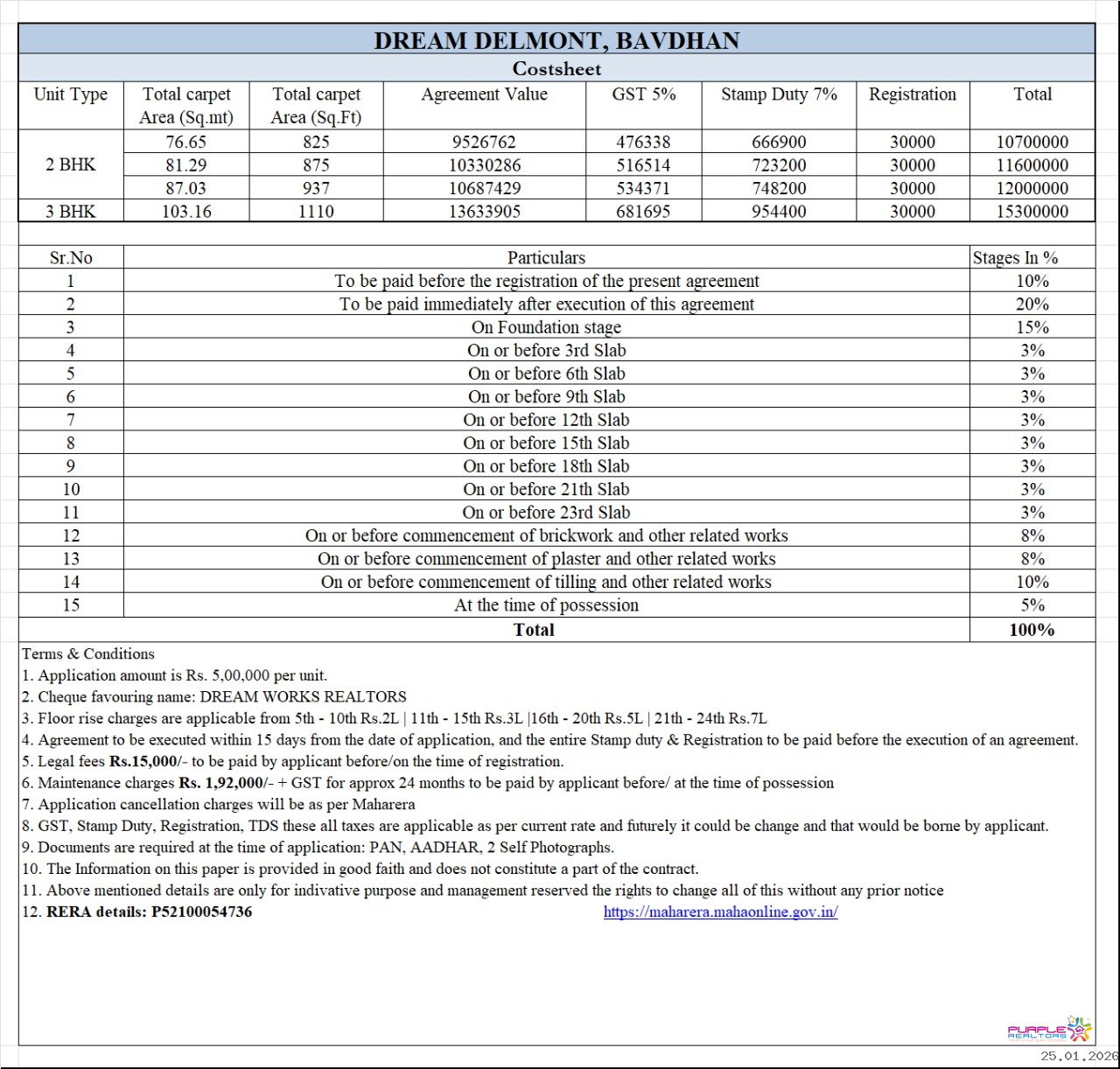Click the Purple Realtors logo
The image size is (1120, 1069).
(1050, 1030)
